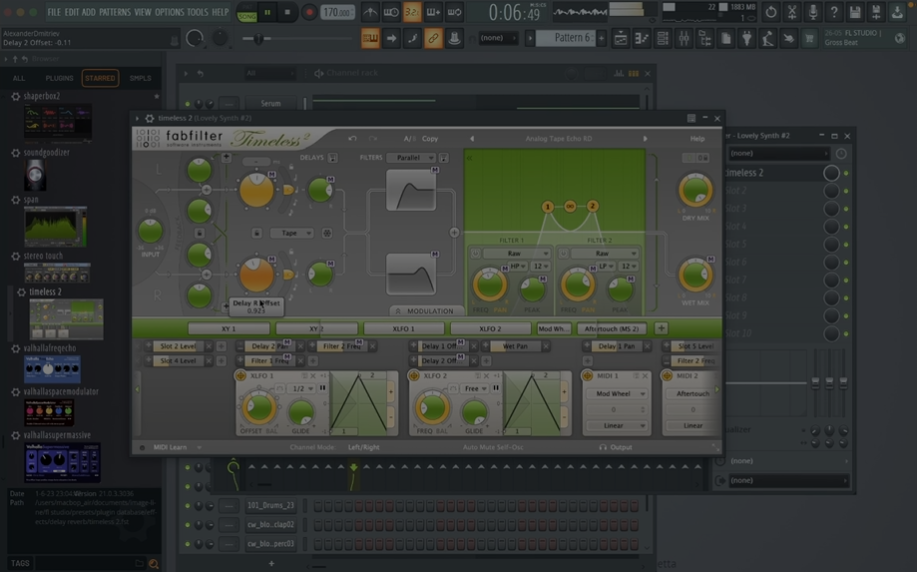Change Channel Mode Left/Right setting

click(364, 447)
